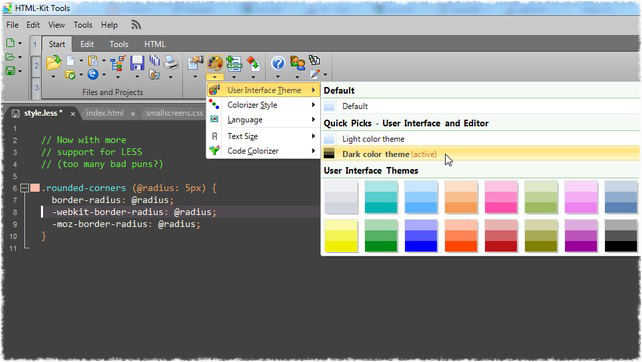Image resolution: width=642 pixels, height=362 pixels.
Task: Click the blue floppy disk Save icon
Action: coord(137,63)
